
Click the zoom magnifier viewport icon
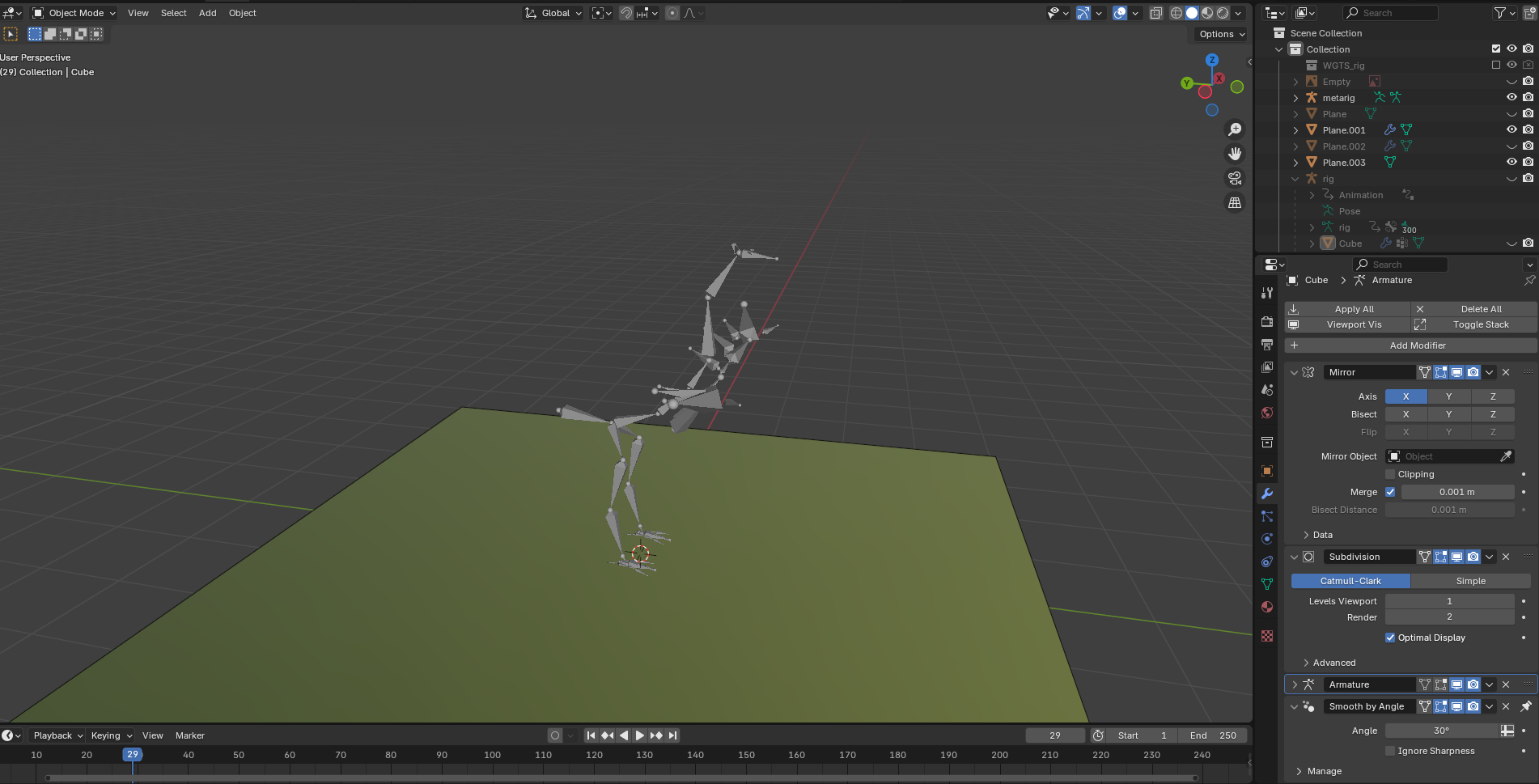1235,129
